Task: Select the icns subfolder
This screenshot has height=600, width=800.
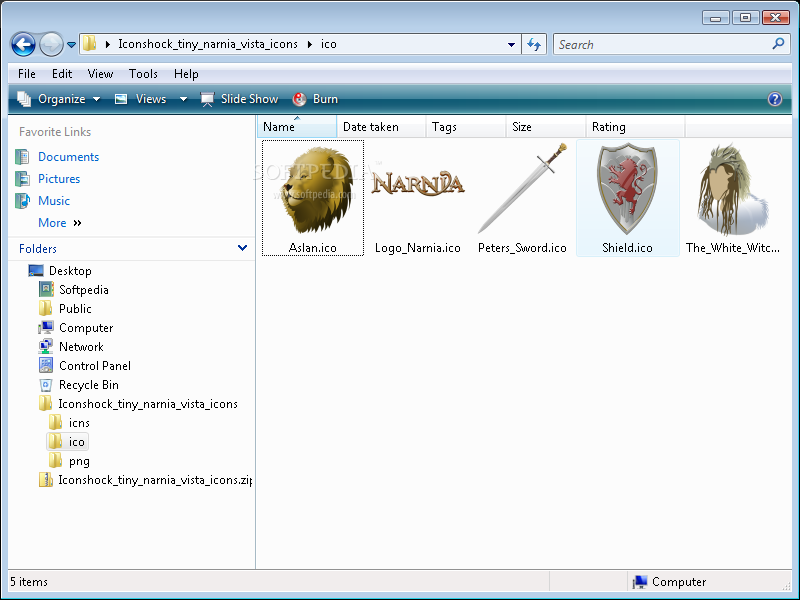Action: (79, 423)
